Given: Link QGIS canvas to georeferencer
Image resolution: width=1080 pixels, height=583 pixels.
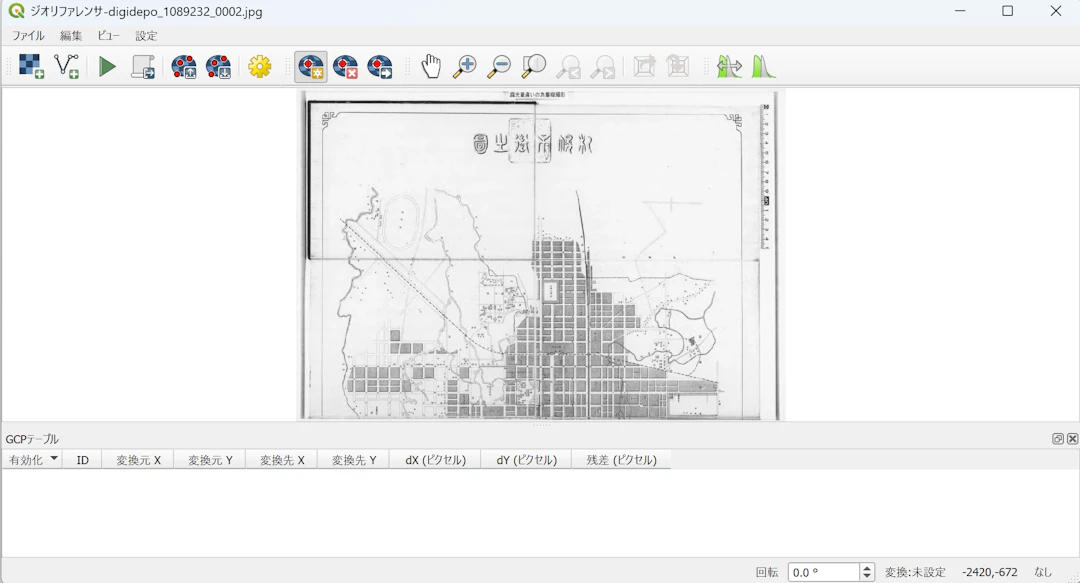Looking at the screenshot, I should [678, 66].
